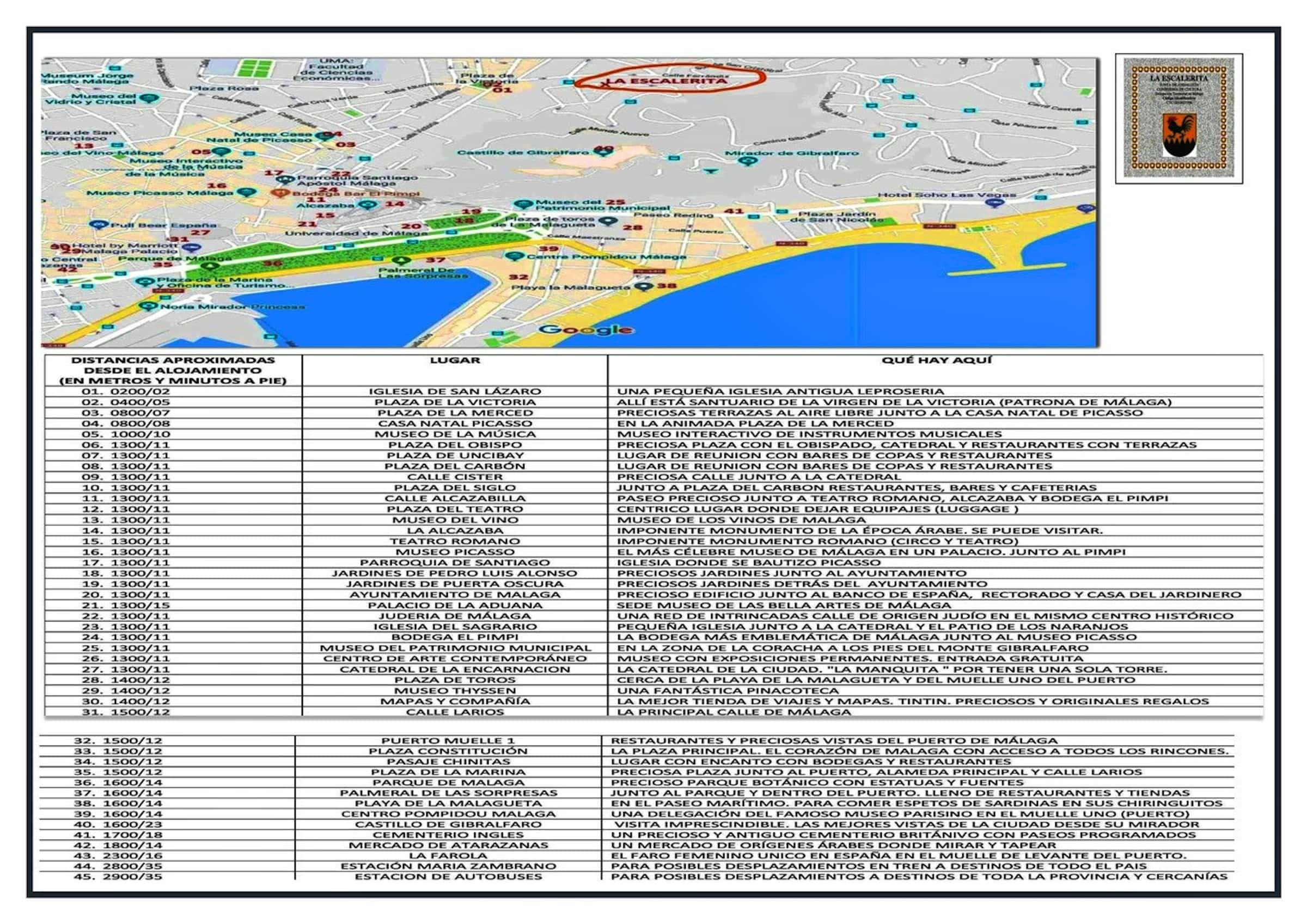Click 'CALLE LARIOS' in the place column

coord(455,712)
